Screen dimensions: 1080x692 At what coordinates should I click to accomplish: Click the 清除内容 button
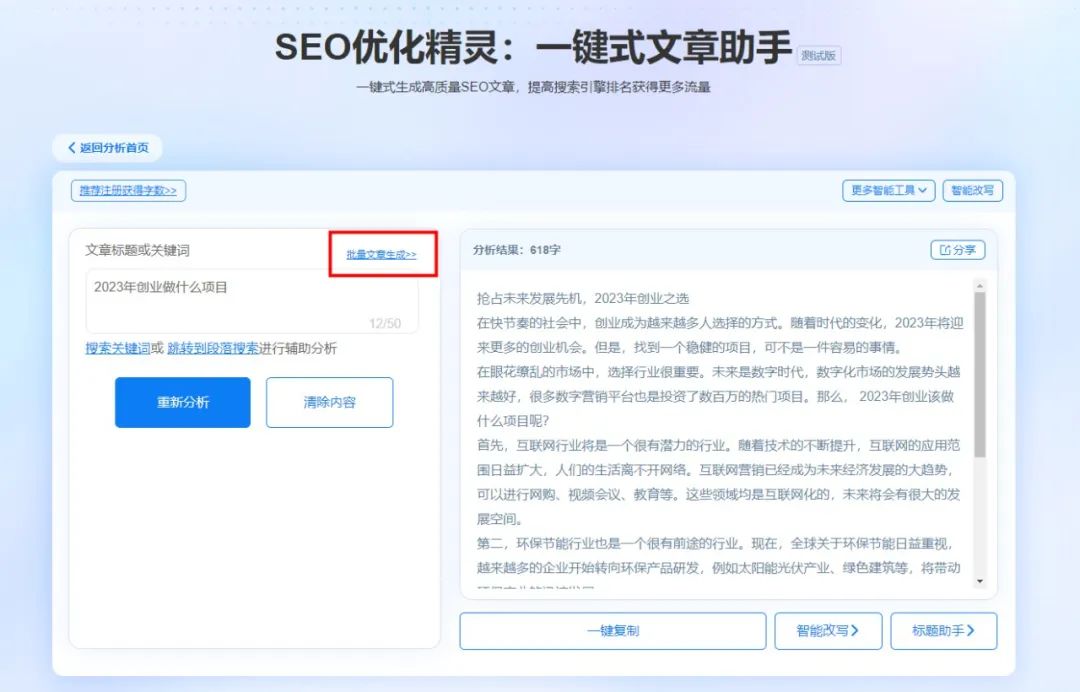(330, 402)
